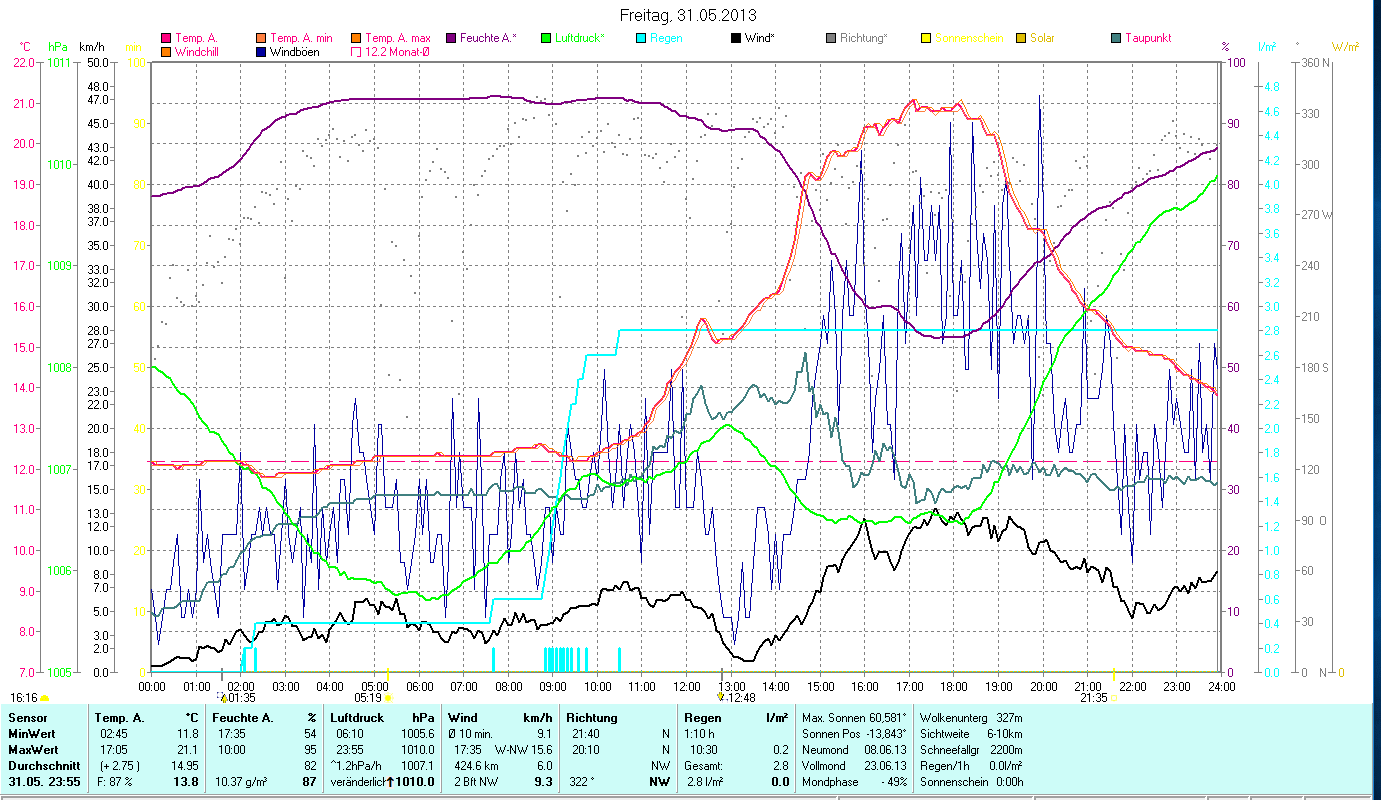Click the gold Solar legend swatch
The width and height of the screenshot is (1381, 800).
pyautogui.click(x=1020, y=38)
